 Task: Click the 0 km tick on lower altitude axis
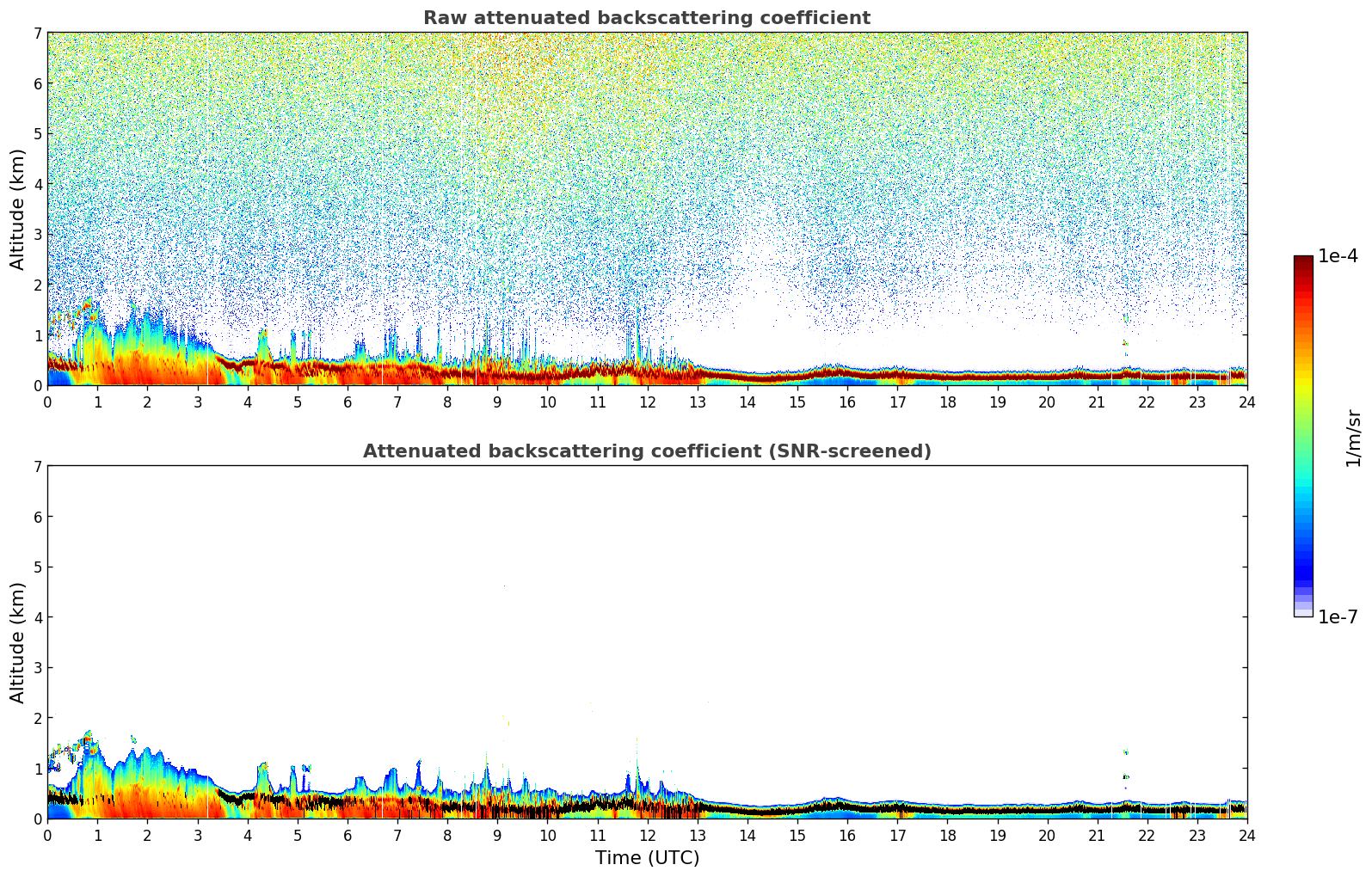tap(37, 819)
